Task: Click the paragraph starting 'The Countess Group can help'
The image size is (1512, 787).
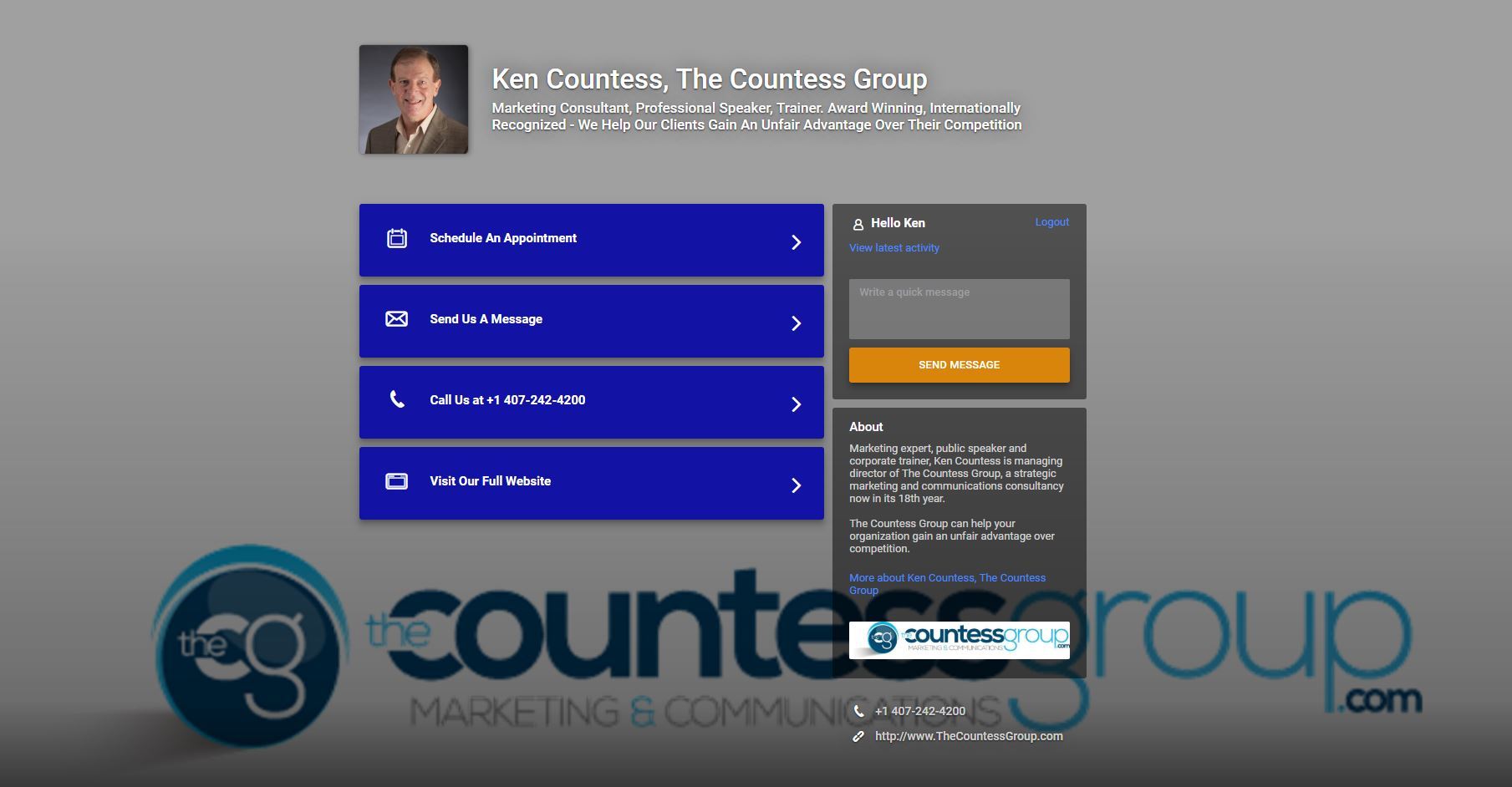Action: click(952, 536)
